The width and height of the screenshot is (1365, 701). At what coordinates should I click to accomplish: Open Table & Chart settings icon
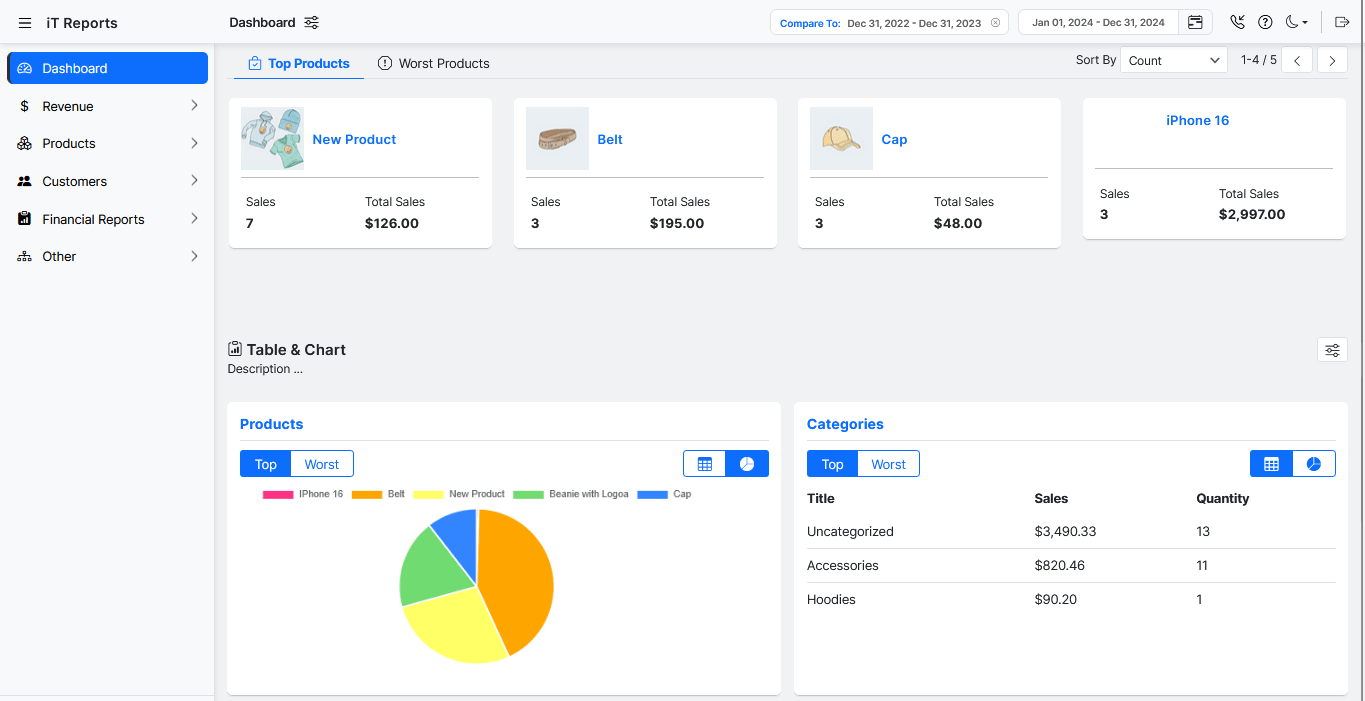coord(1332,350)
